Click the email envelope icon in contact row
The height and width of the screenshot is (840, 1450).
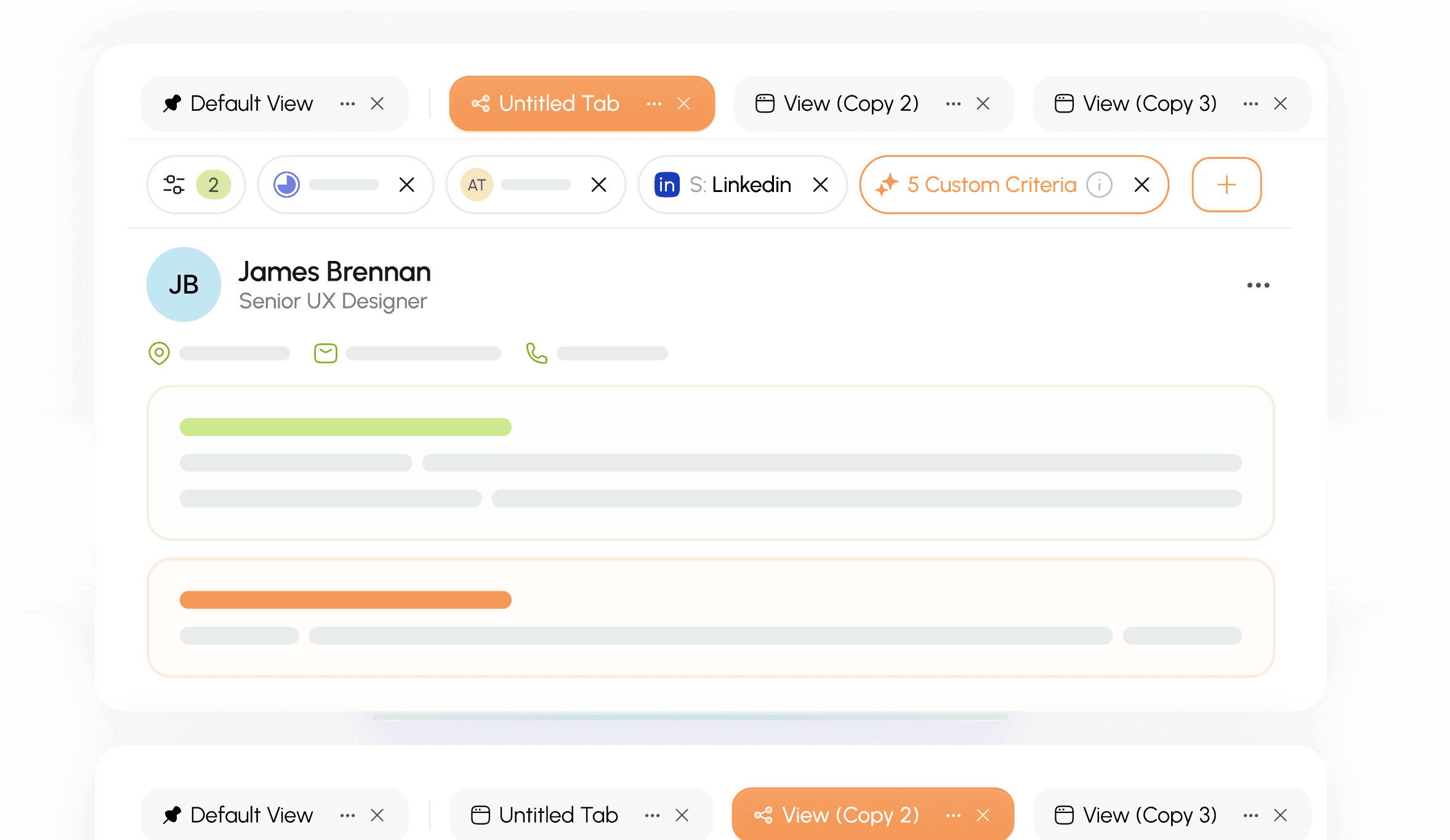[326, 353]
